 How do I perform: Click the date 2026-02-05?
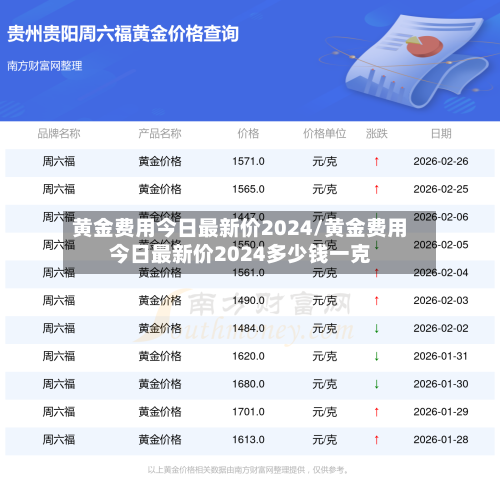pyautogui.click(x=441, y=245)
